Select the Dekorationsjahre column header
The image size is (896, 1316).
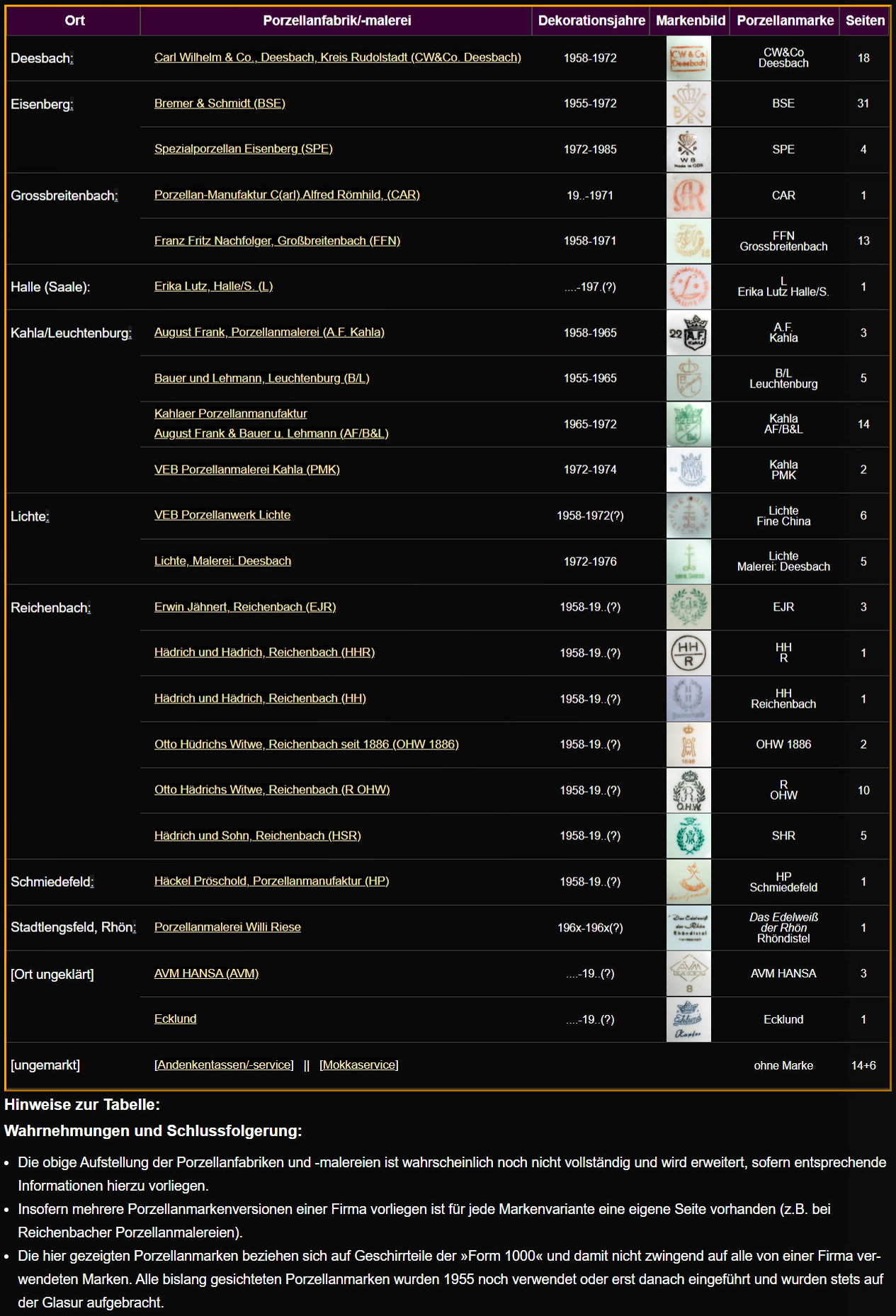[x=591, y=21]
